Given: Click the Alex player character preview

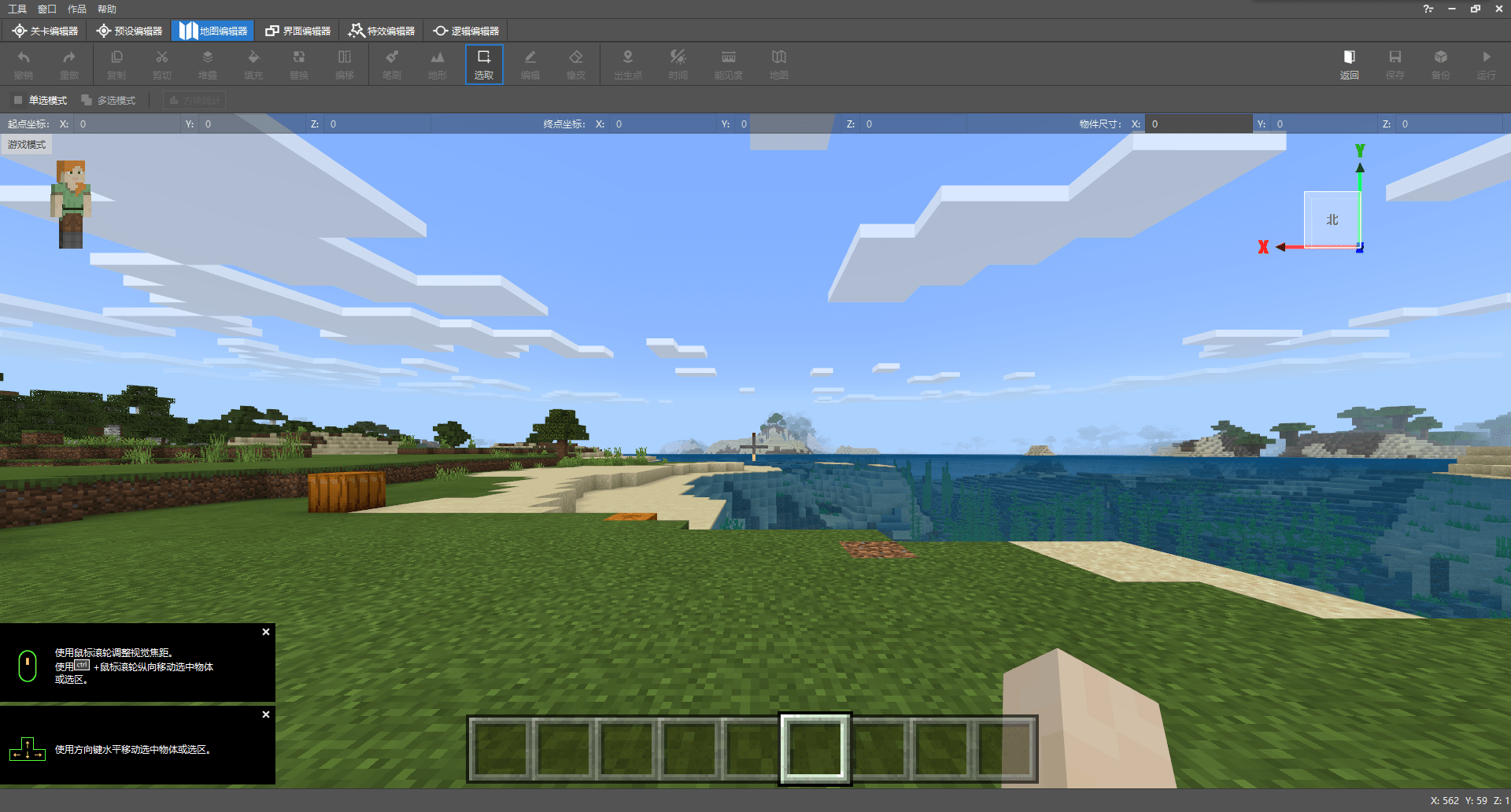Looking at the screenshot, I should (71, 205).
